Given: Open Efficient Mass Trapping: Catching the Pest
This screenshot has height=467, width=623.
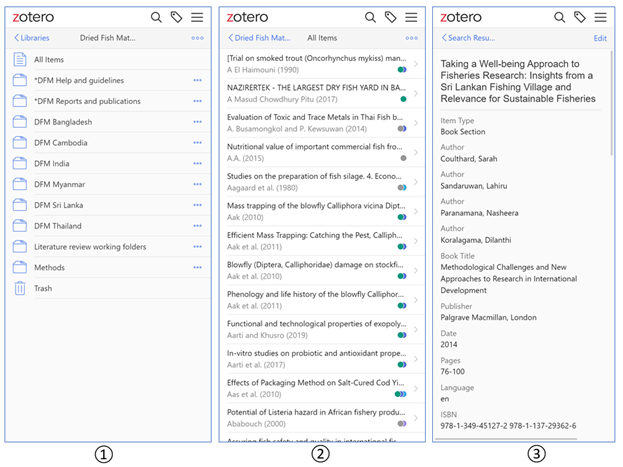Looking at the screenshot, I should pos(322,241).
